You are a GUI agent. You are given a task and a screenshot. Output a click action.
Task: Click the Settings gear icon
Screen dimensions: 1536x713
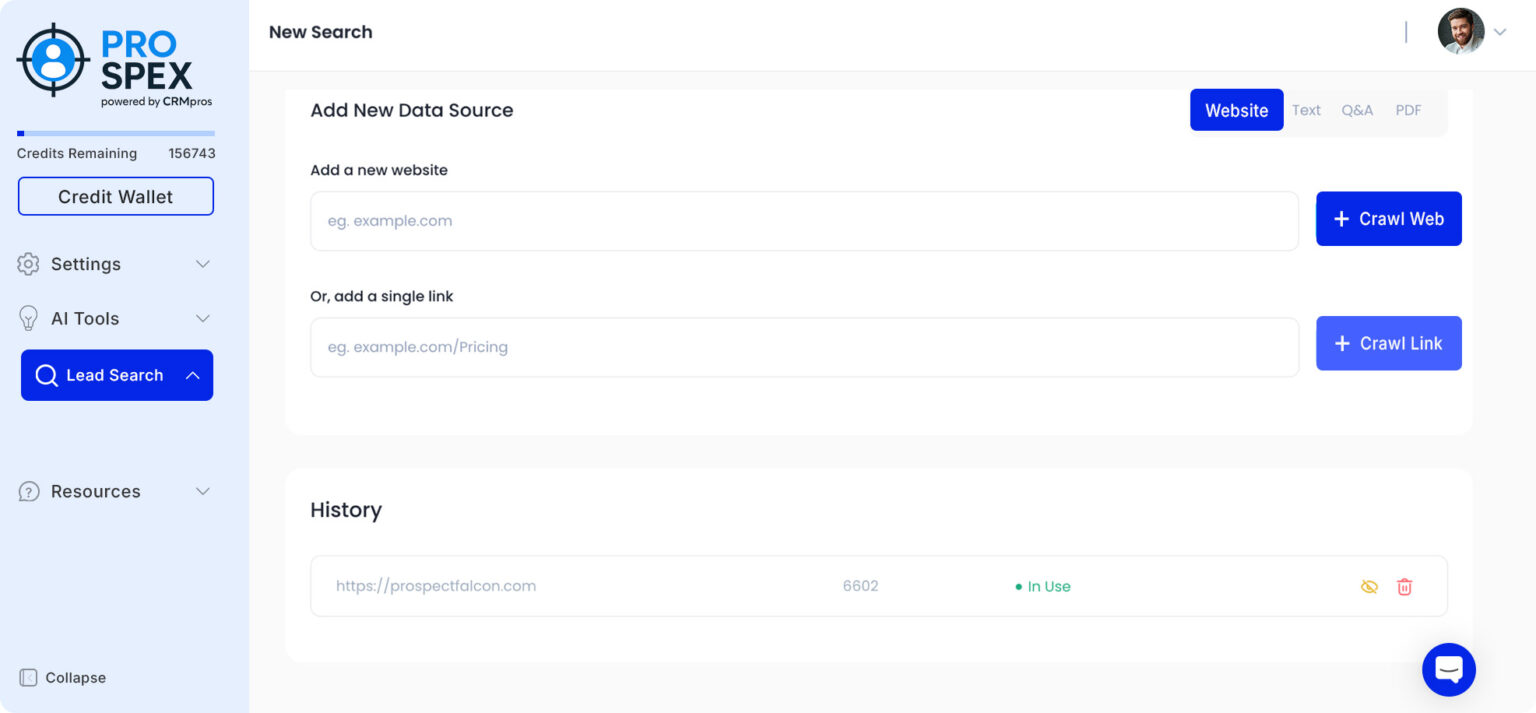pos(28,264)
